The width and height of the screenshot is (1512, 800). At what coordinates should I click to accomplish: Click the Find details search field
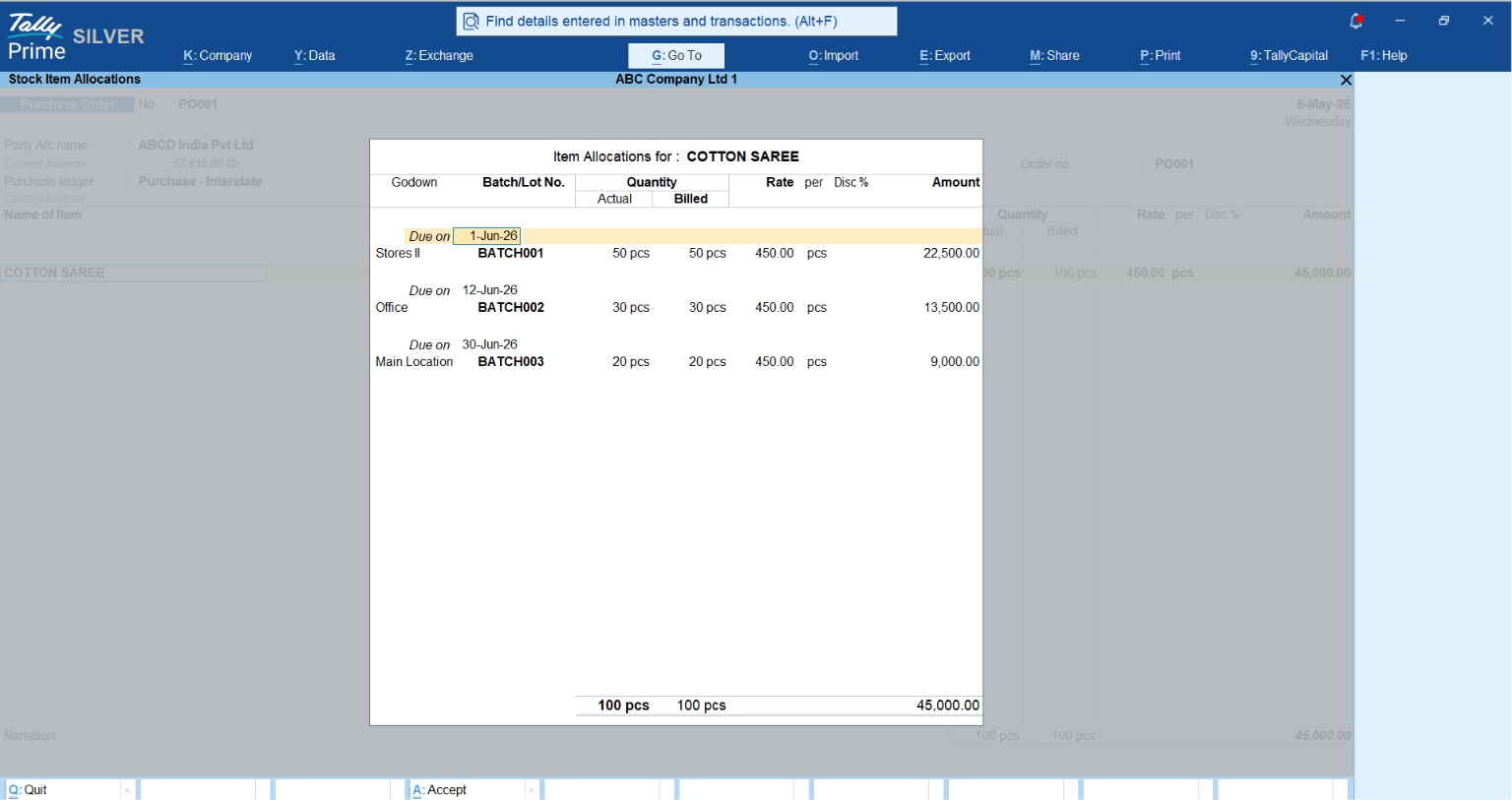tap(676, 21)
